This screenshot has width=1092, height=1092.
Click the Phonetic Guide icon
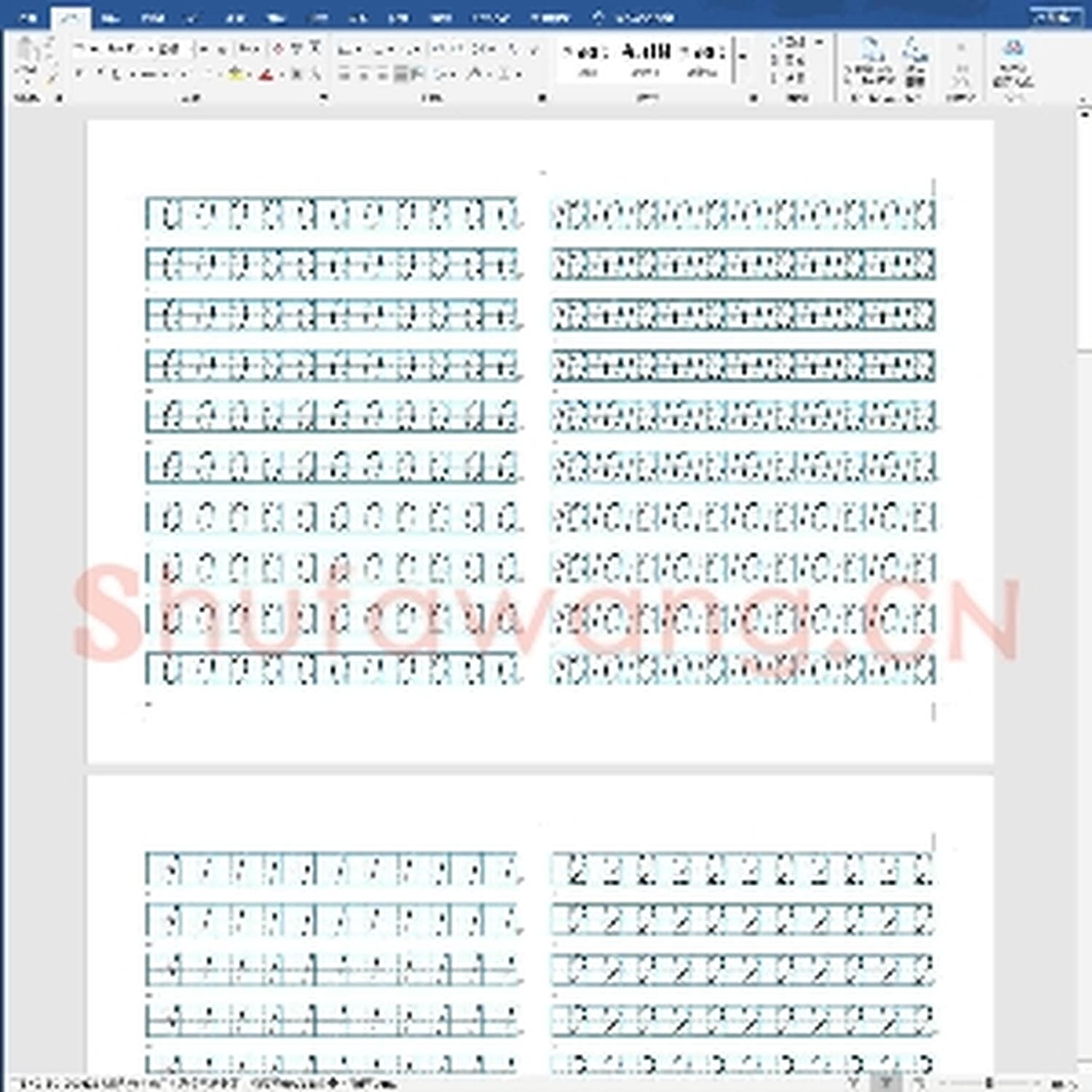click(x=296, y=50)
